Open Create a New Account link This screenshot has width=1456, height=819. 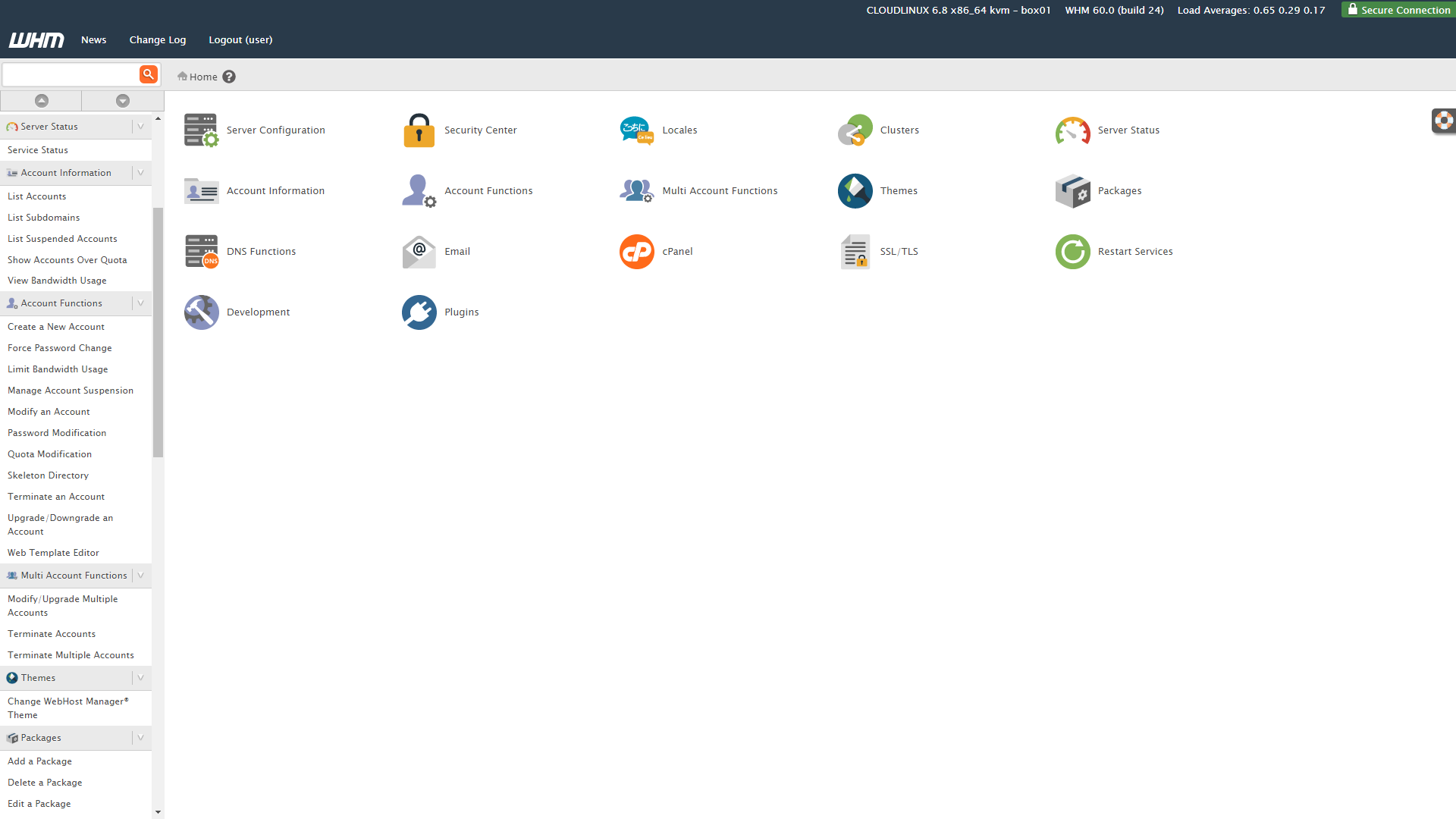(56, 327)
